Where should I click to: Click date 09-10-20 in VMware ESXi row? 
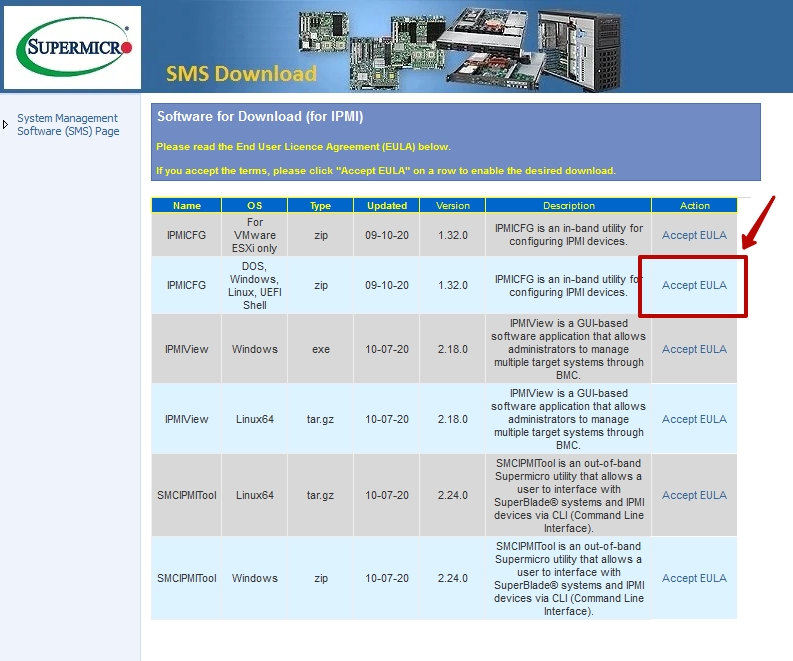[x=386, y=235]
